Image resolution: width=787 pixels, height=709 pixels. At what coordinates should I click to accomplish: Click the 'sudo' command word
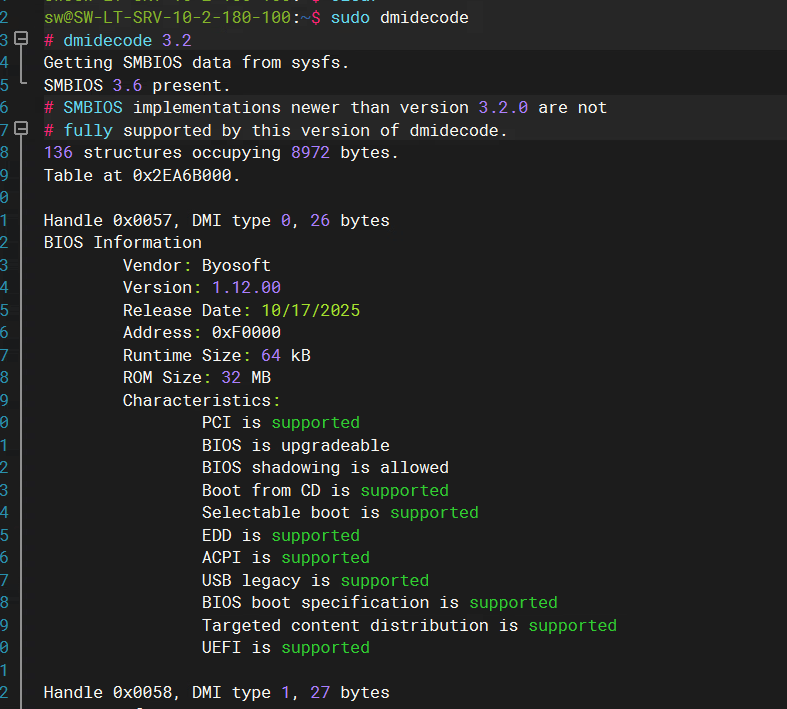[350, 18]
